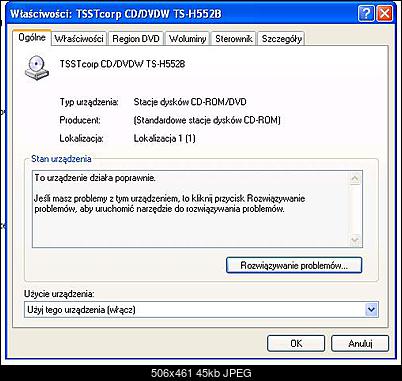Viewport: 402px width, 381px height.
Task: Switch to the Ogólne tab
Action: point(32,37)
